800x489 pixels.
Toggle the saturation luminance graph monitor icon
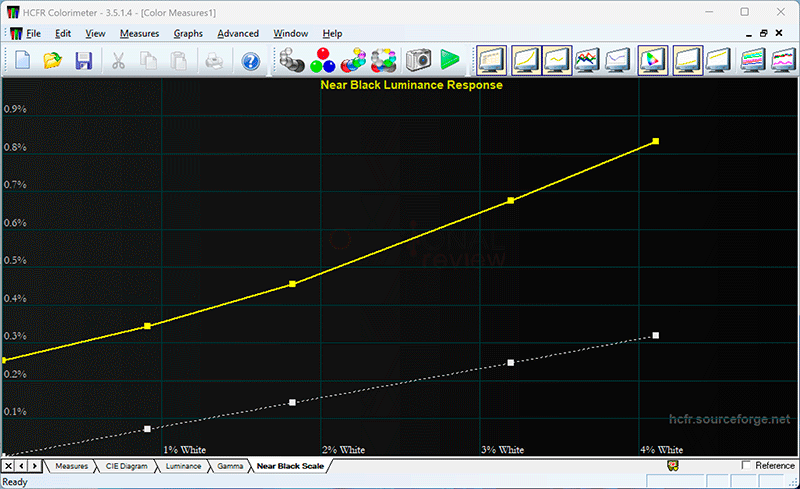753,60
